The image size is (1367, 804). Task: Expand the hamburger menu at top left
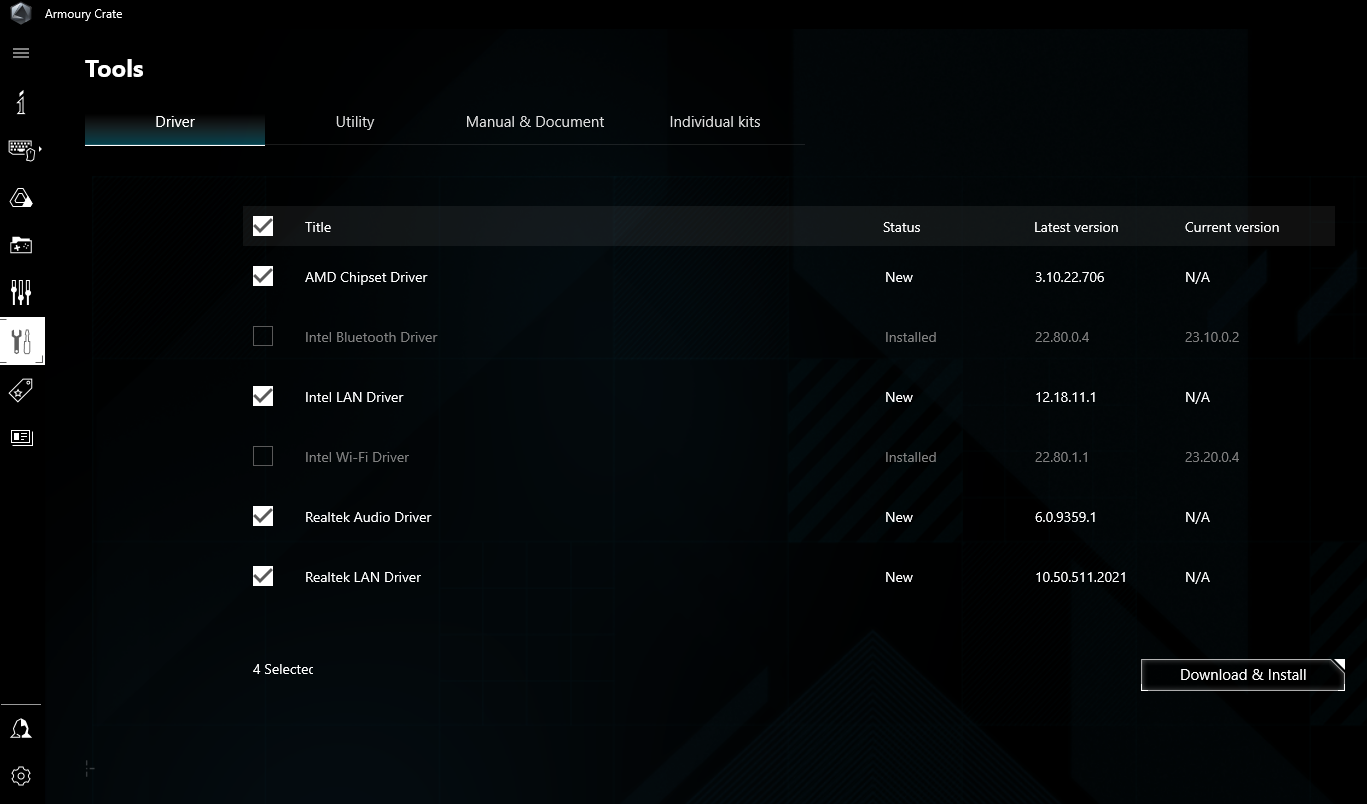[20, 52]
